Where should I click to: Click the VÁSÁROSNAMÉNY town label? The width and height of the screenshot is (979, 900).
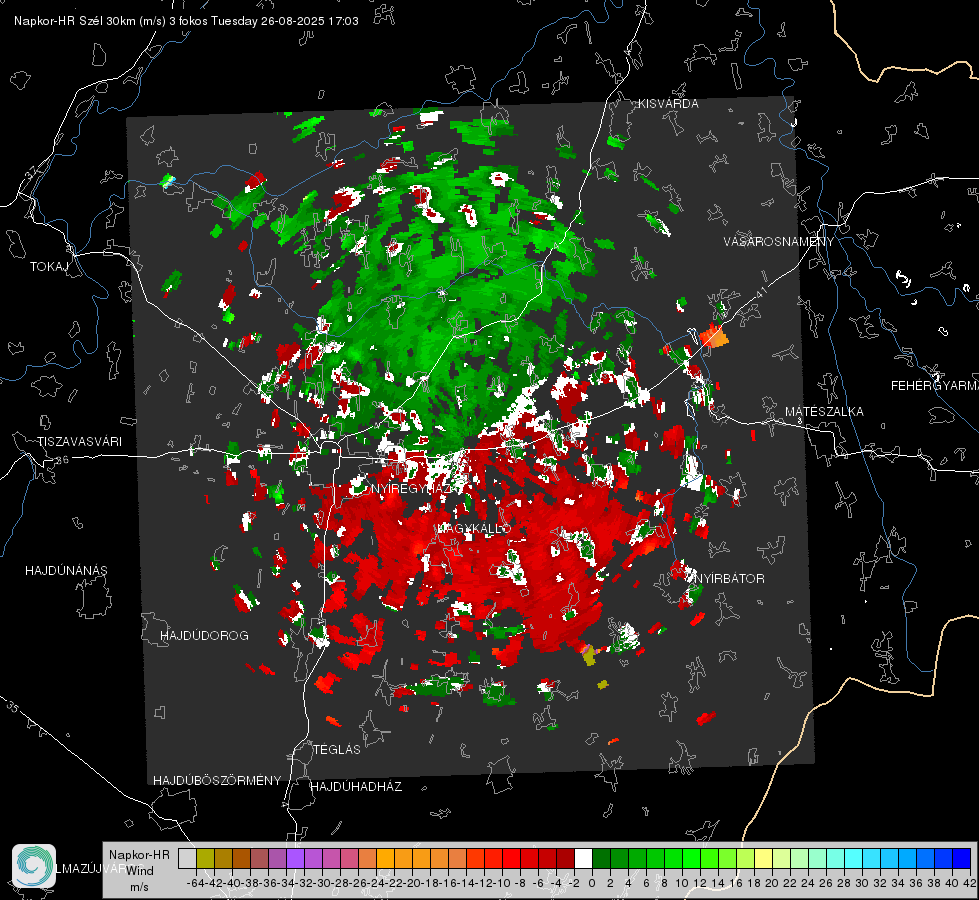779,242
